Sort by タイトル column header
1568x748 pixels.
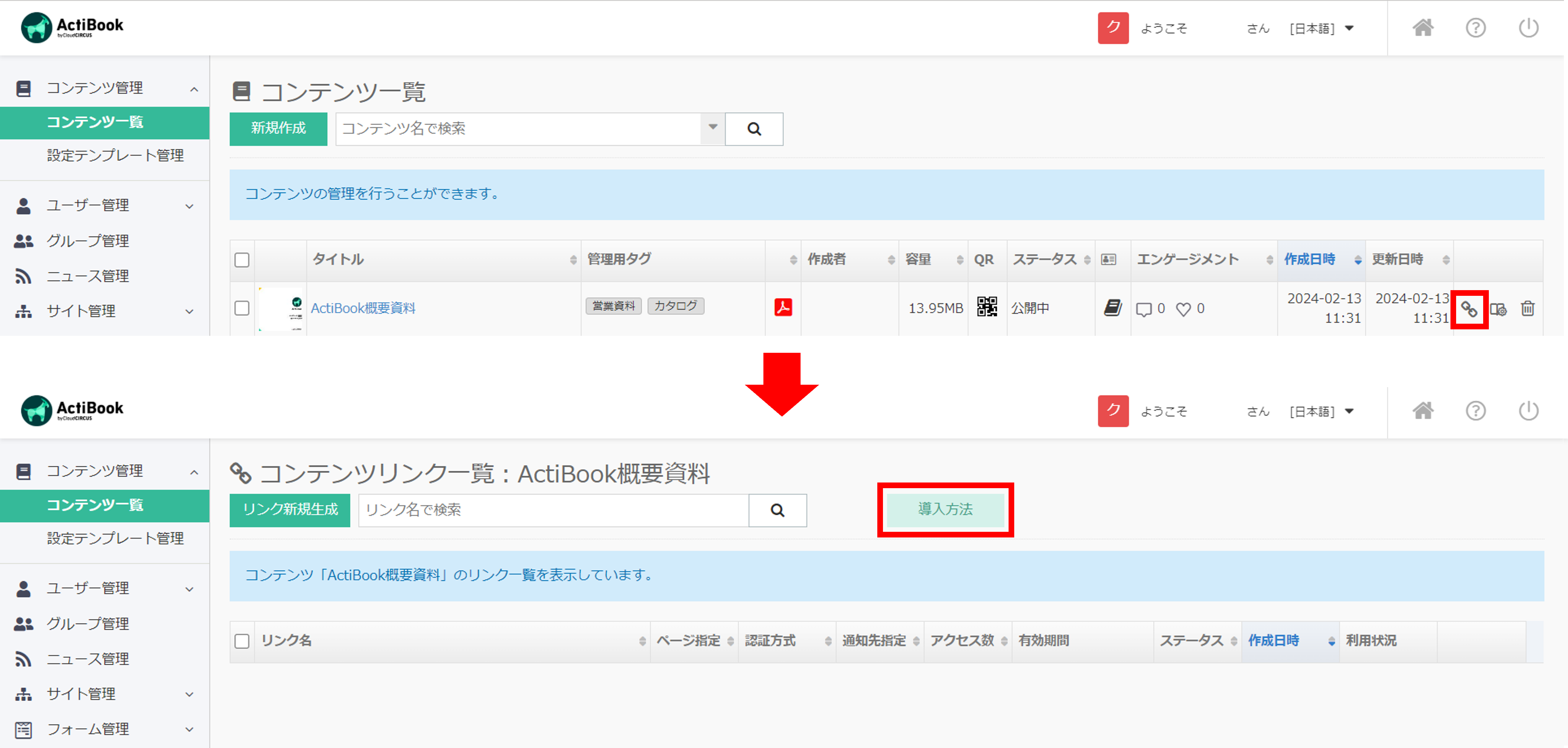[444, 260]
